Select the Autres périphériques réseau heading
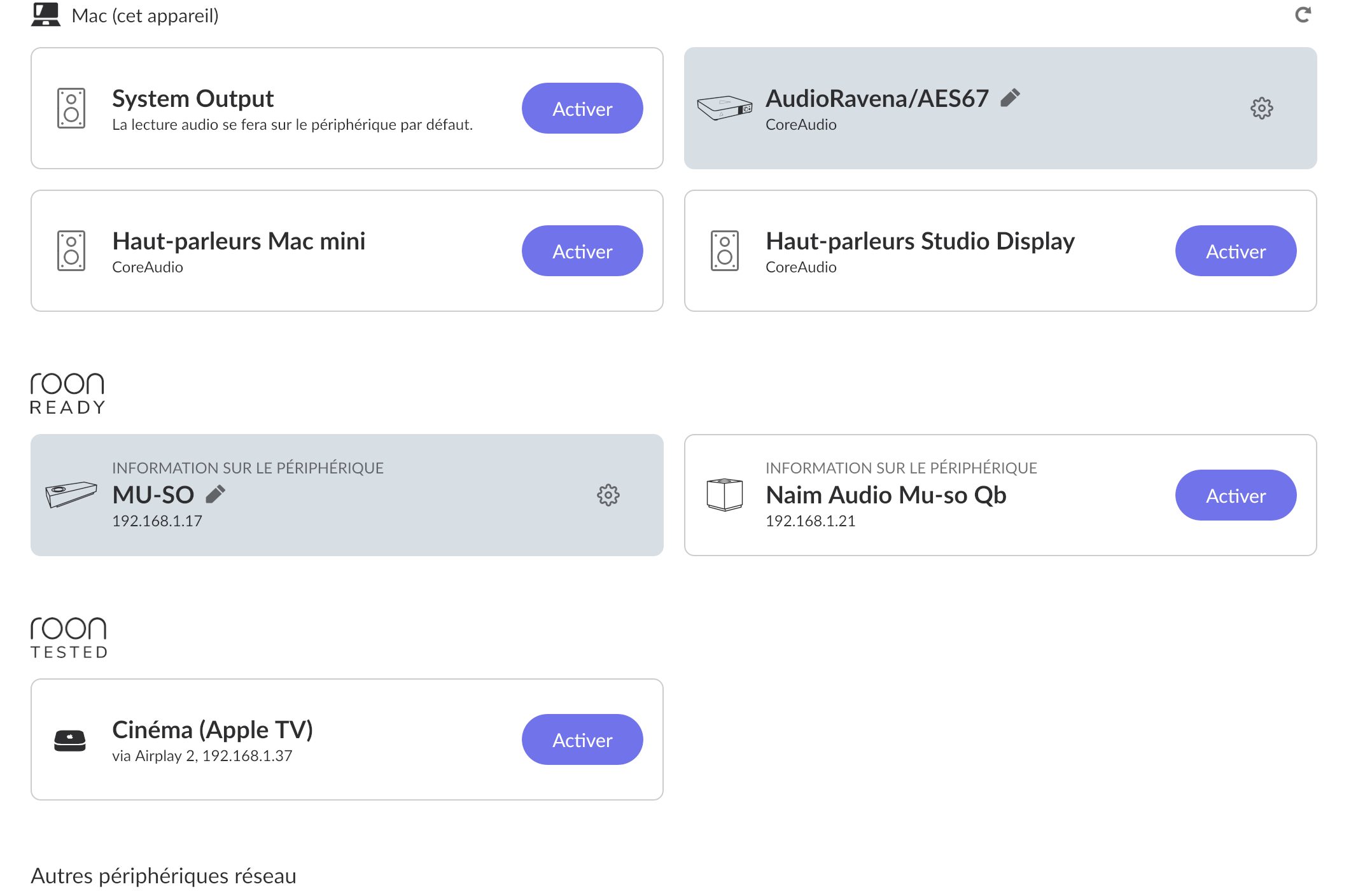This screenshot has height=896, width=1372. pyautogui.click(x=164, y=876)
